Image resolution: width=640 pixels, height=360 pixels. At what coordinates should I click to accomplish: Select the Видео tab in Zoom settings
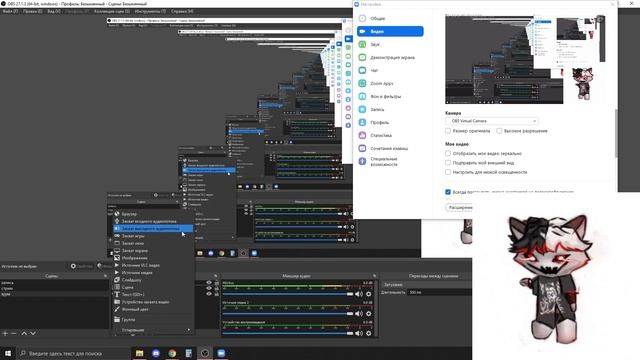390,31
